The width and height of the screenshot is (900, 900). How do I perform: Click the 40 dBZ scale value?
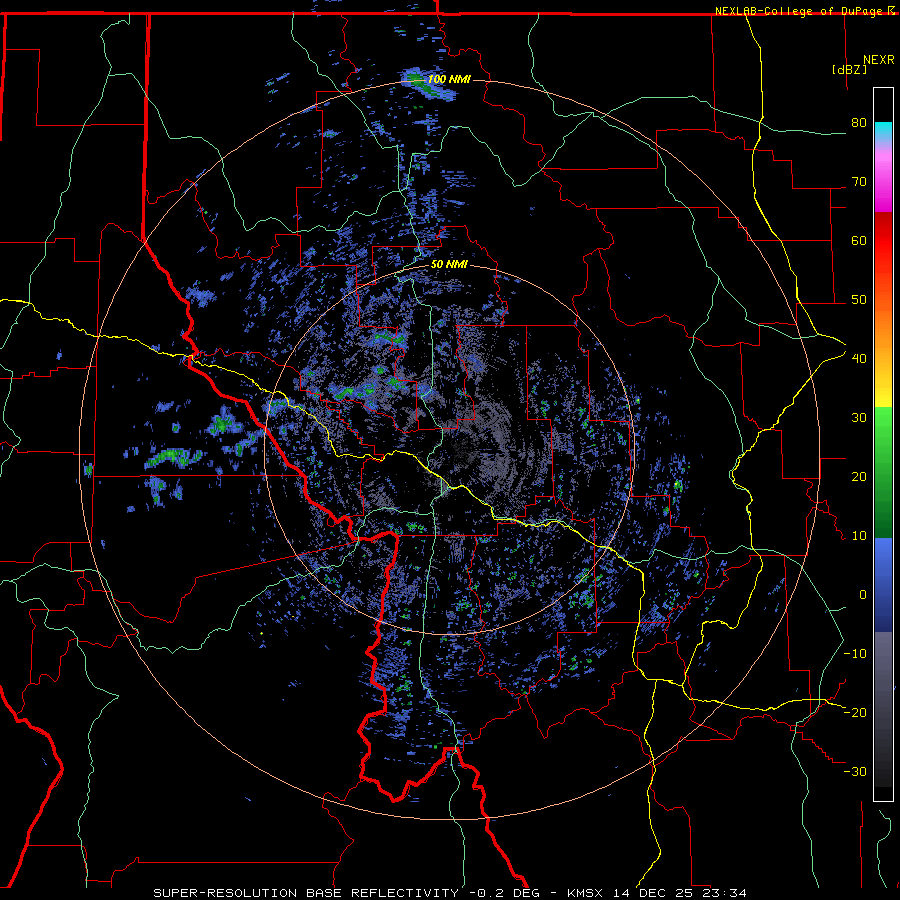pos(859,359)
